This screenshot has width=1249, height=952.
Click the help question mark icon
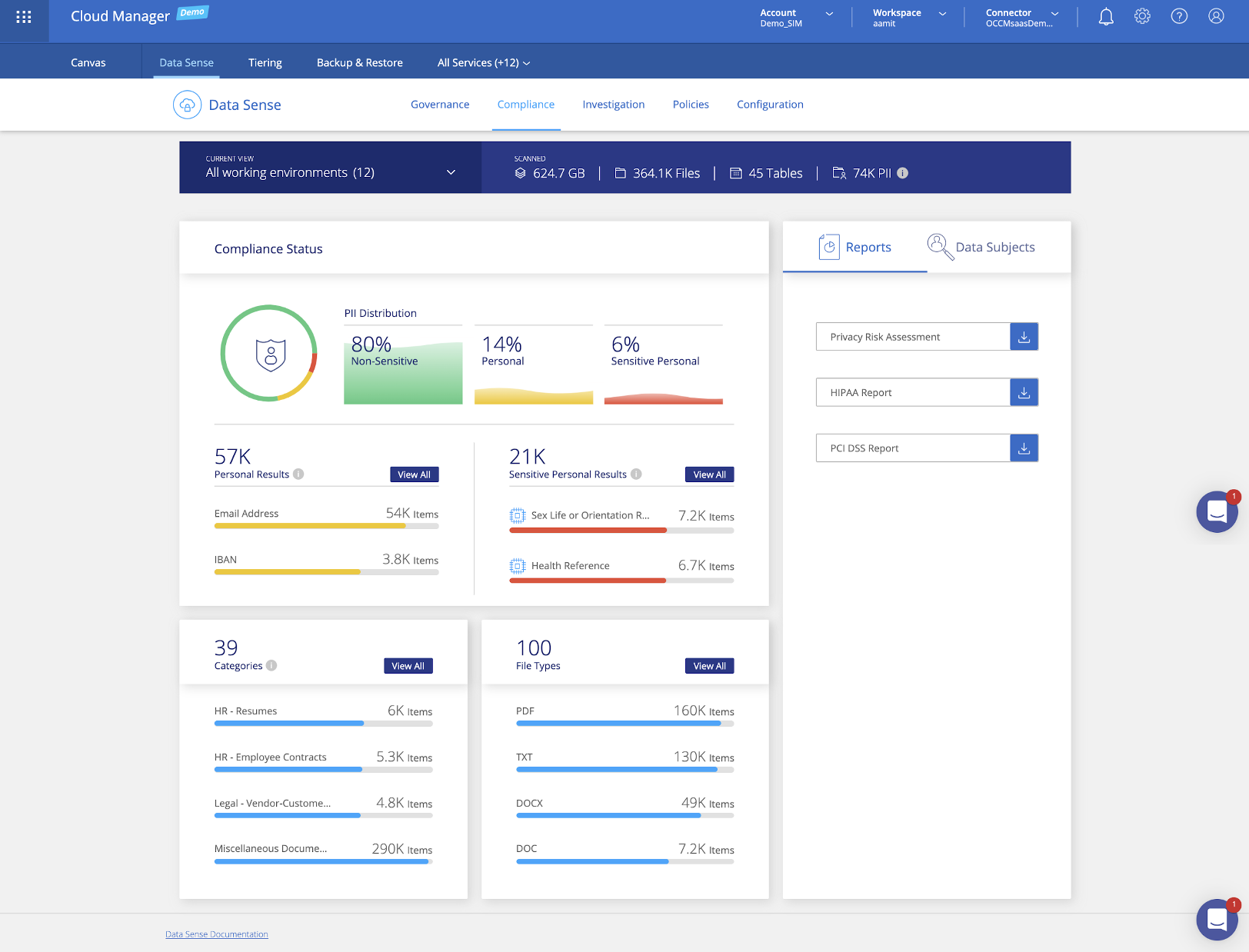pos(1179,17)
